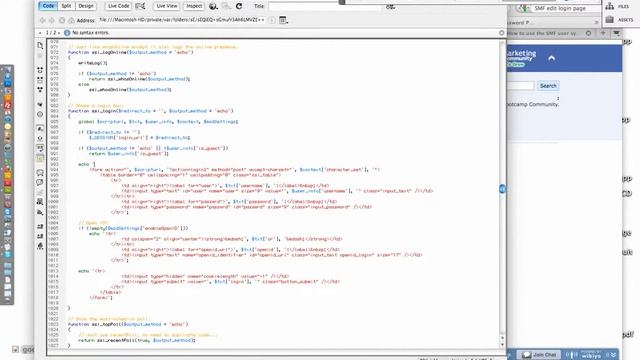Screen dimensions: 640x360
Task: Open the Format Source Code icon
Action: (40, 246)
